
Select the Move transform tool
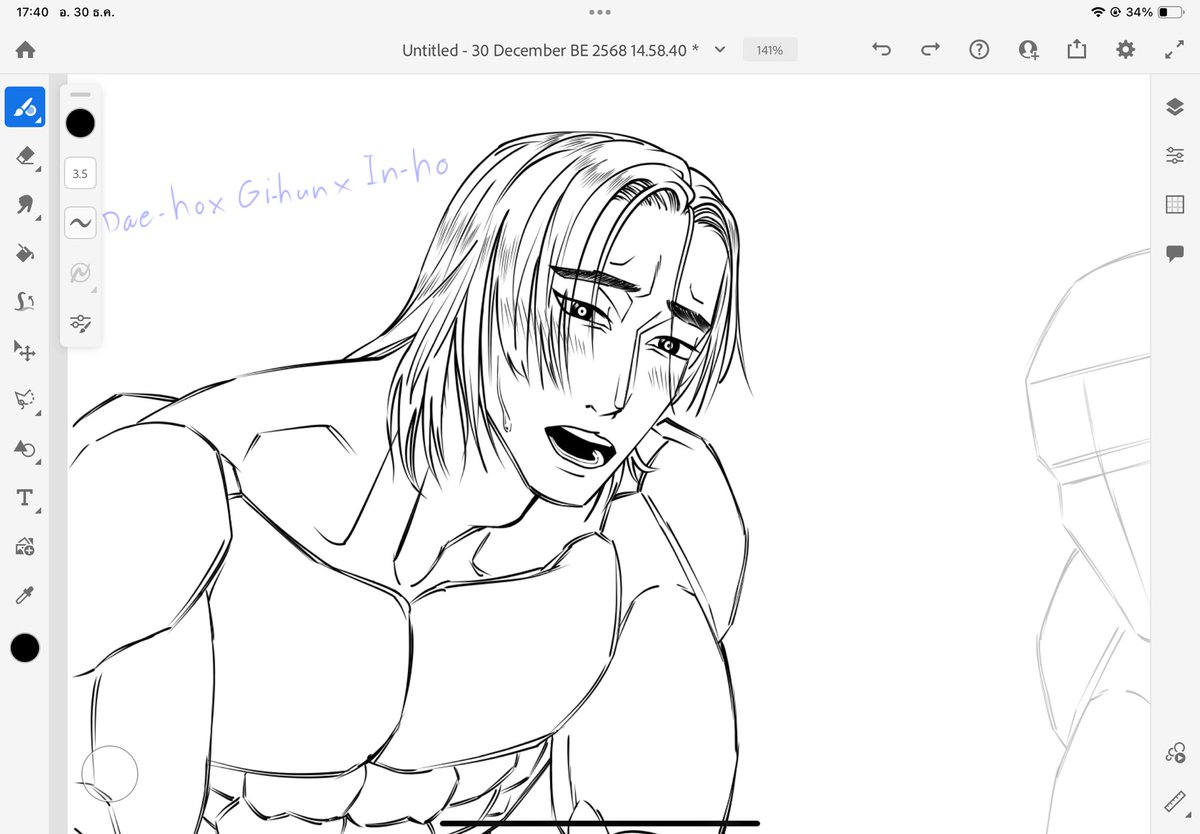[x=25, y=351]
